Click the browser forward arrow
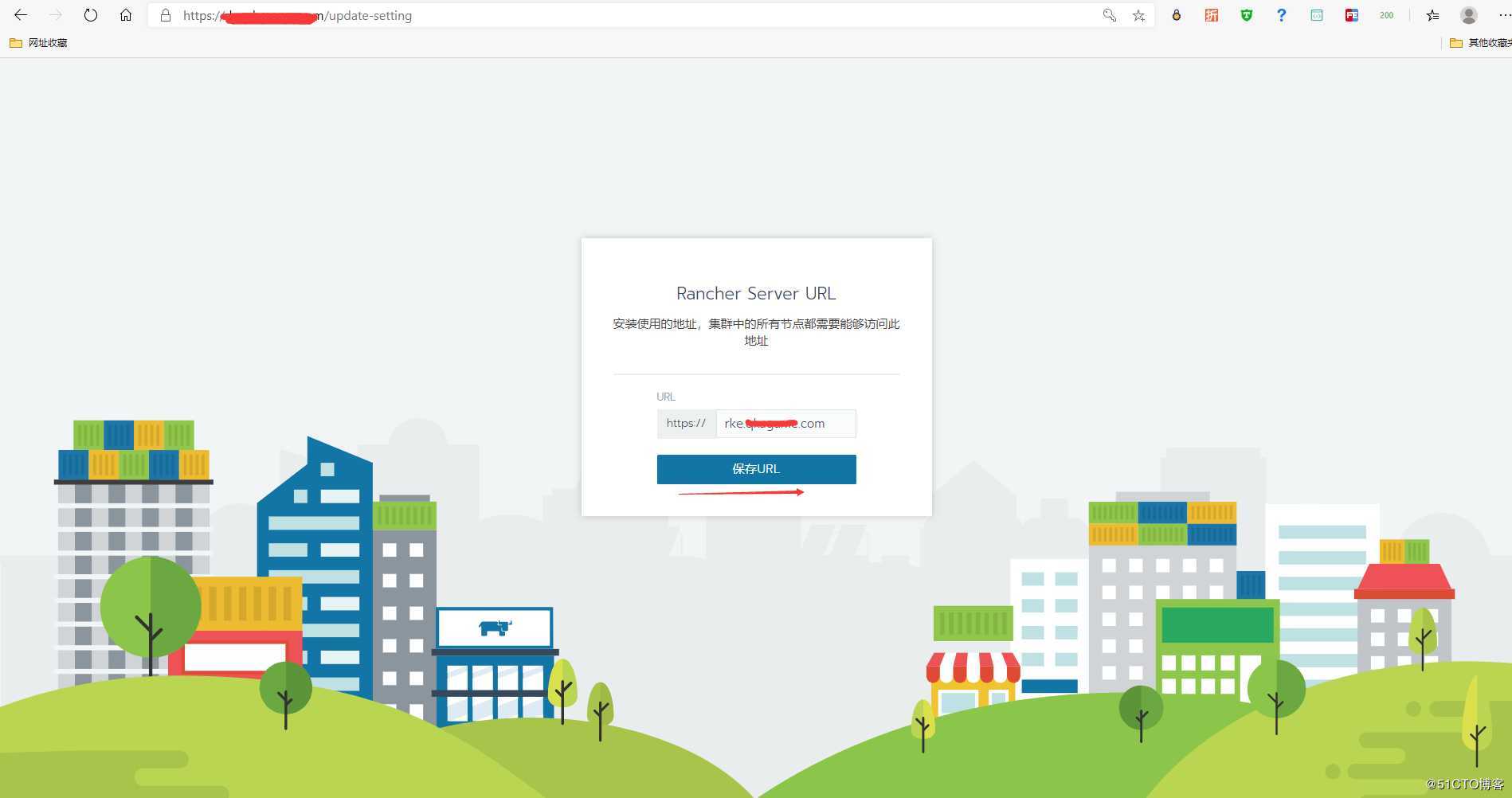This screenshot has height=798, width=1512. (56, 15)
